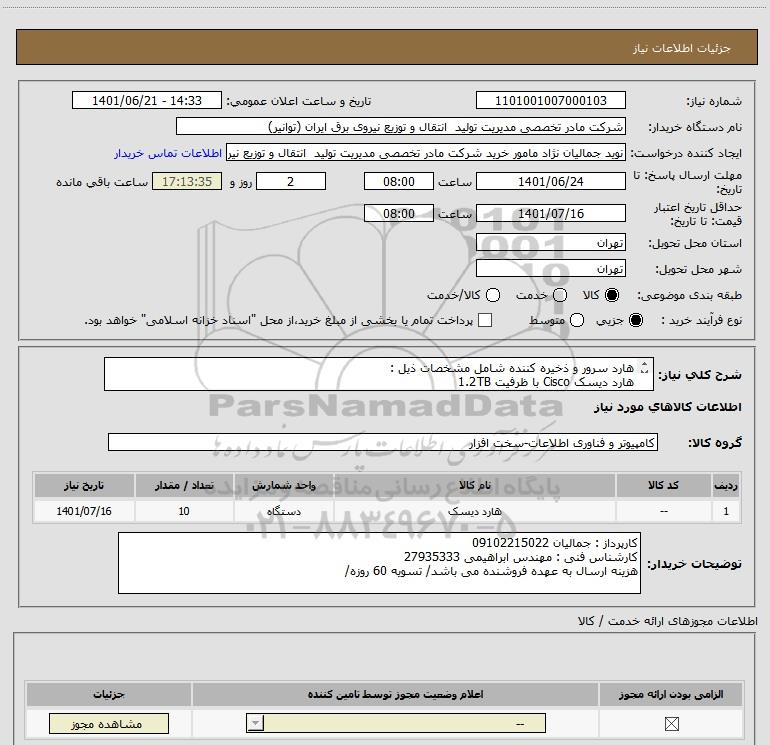
Task: Click the price validity hour 08:00 field
Action: click(x=399, y=213)
